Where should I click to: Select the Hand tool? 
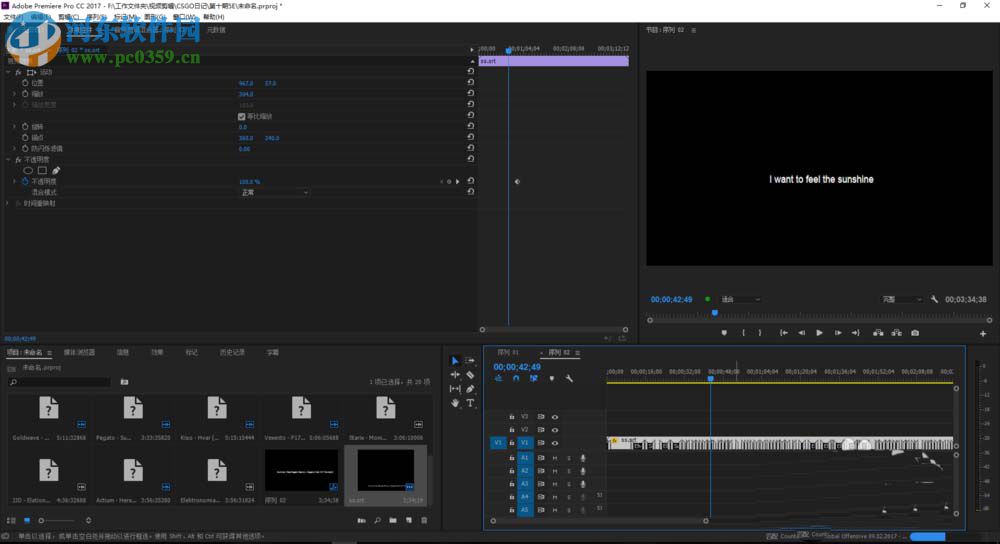pos(455,403)
